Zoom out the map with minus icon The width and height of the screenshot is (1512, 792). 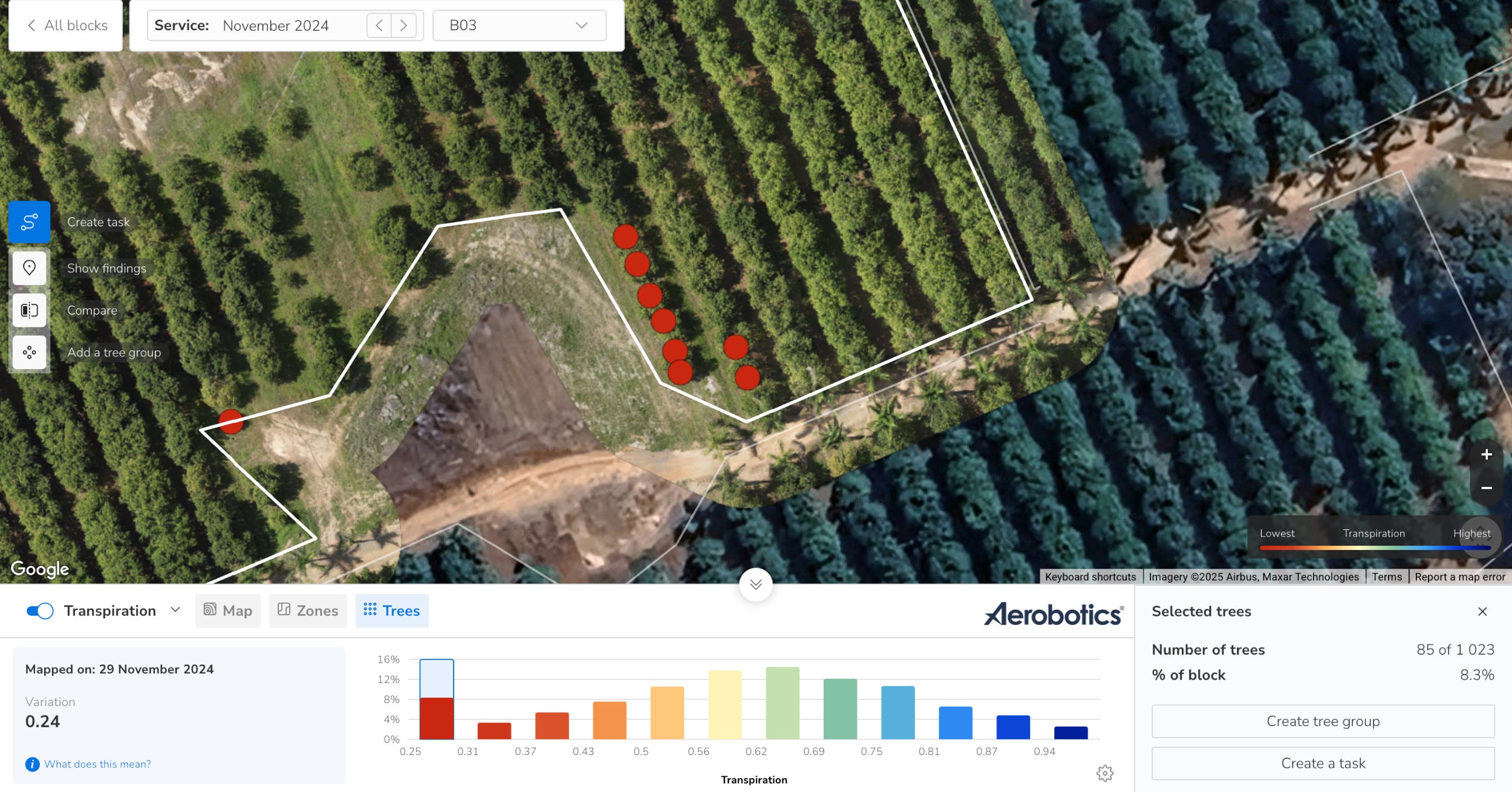(1486, 488)
